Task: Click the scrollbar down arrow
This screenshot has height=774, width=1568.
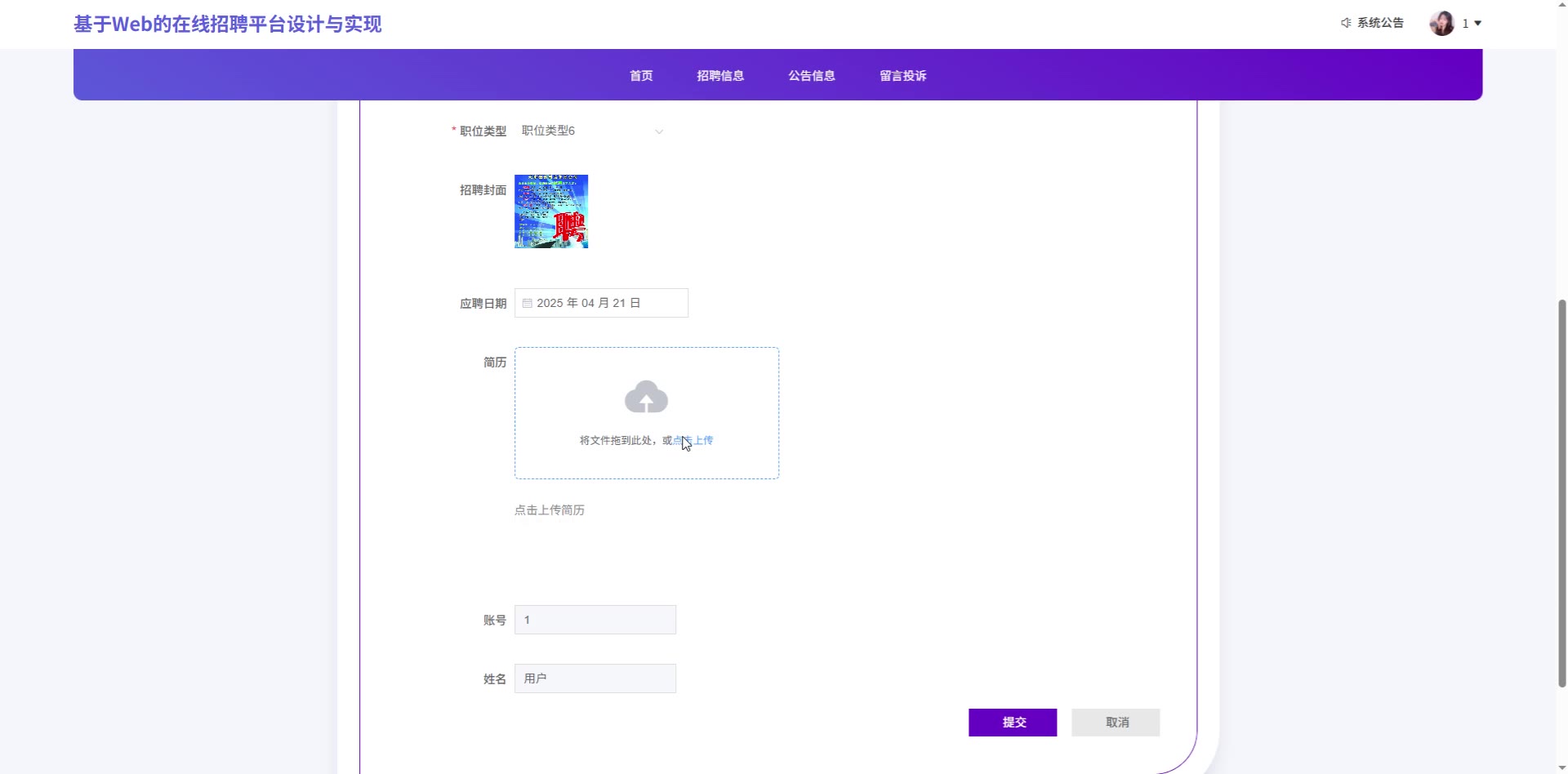Action: coord(1562,767)
